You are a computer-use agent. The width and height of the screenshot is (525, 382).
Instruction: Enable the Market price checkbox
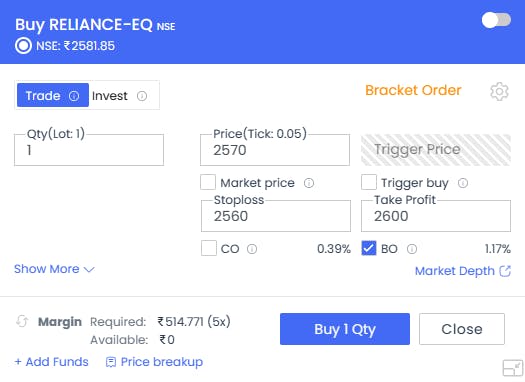point(208,182)
